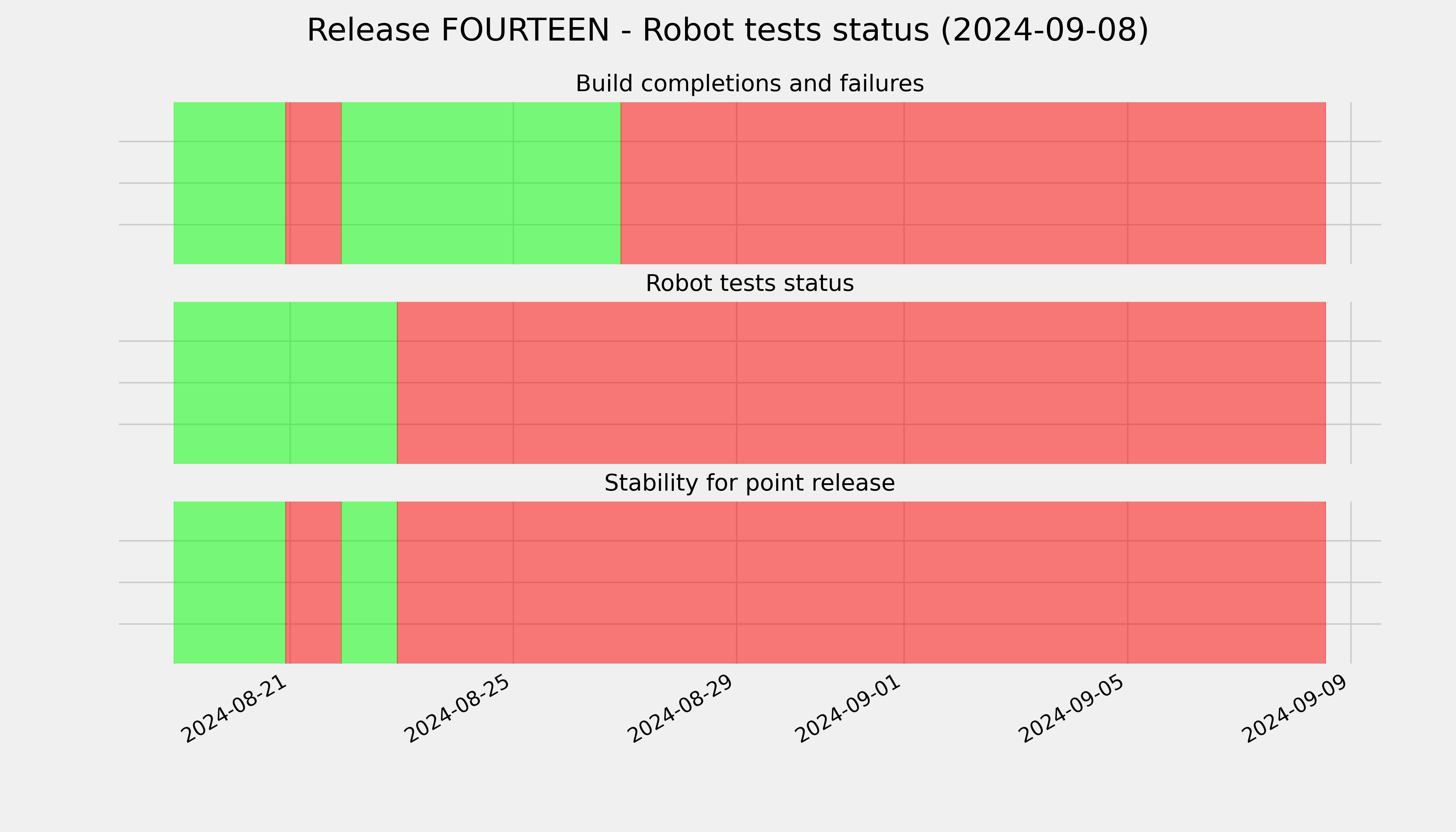Select the 'Robot tests status' subplot title

tap(749, 284)
